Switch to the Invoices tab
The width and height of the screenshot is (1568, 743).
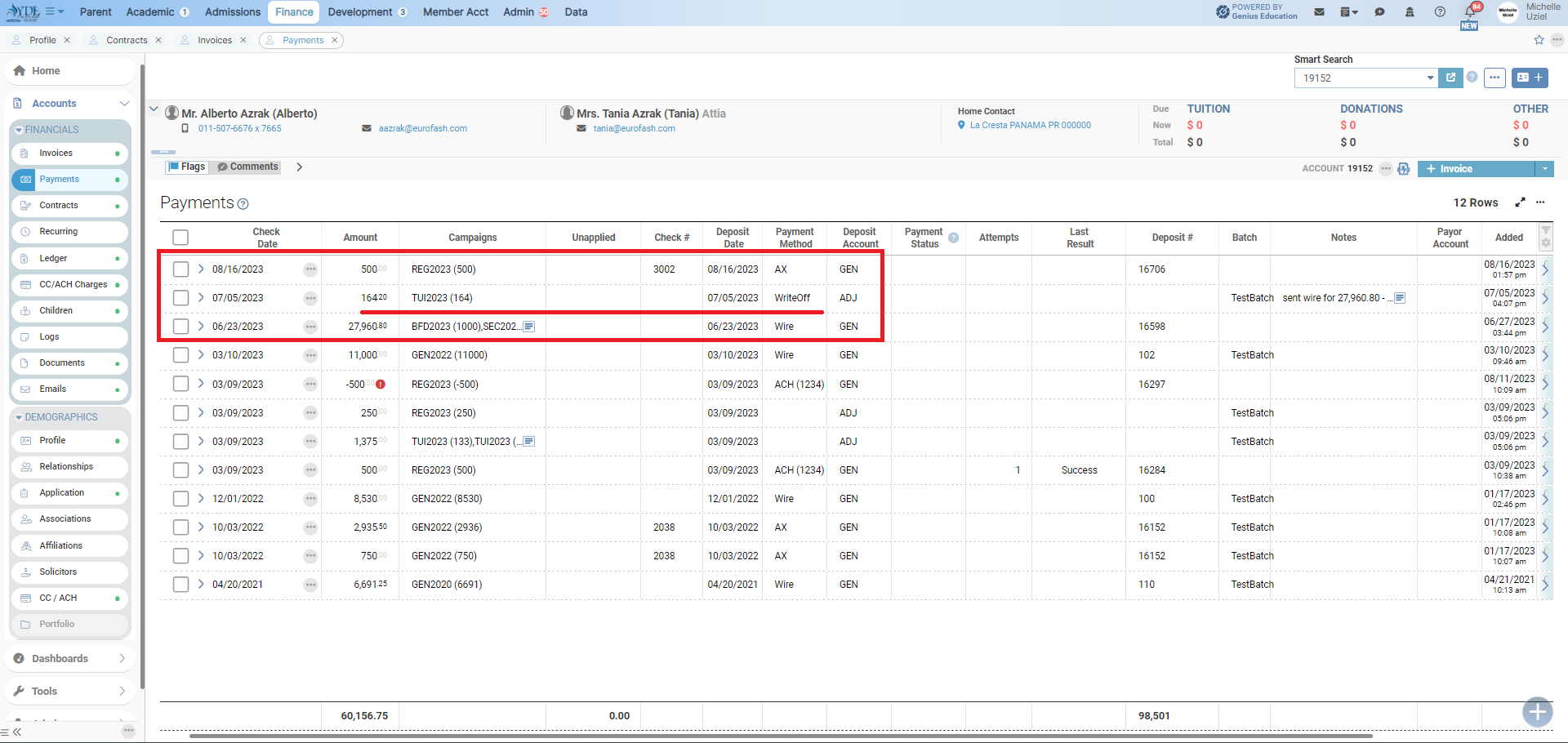pos(215,40)
